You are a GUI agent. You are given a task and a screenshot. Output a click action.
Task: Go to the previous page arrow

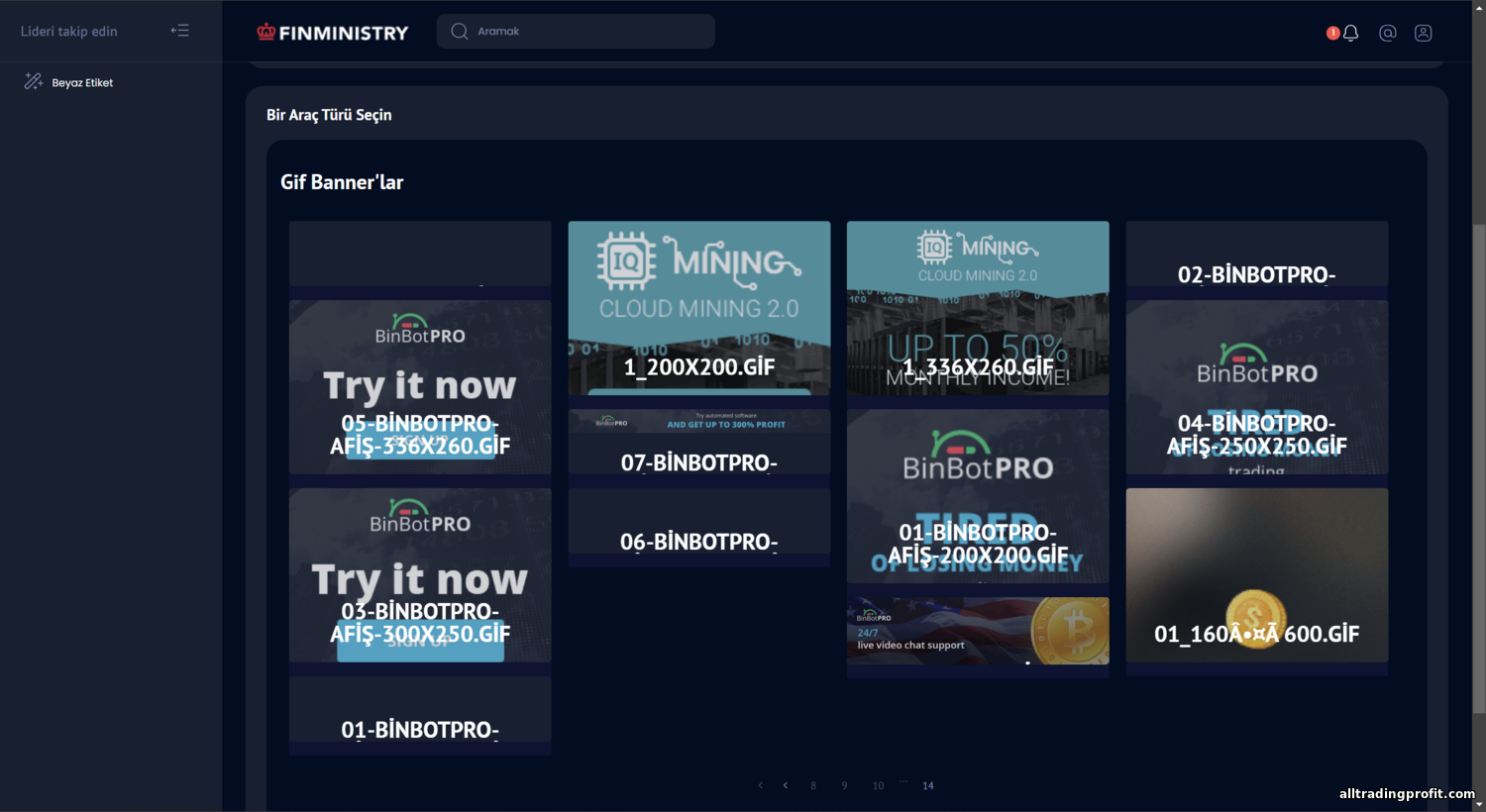(x=786, y=785)
